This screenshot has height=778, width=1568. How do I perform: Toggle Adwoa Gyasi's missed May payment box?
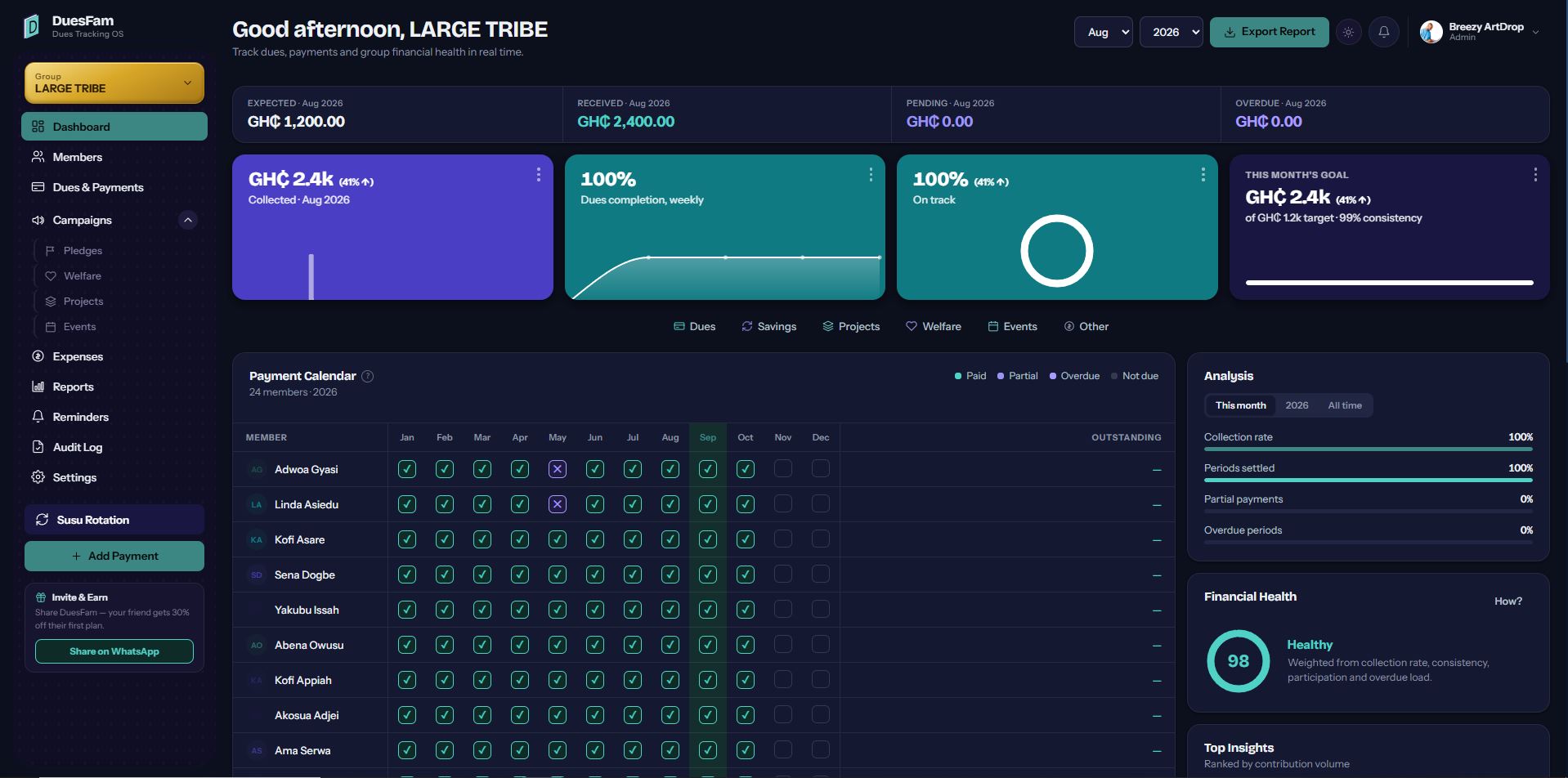click(558, 469)
